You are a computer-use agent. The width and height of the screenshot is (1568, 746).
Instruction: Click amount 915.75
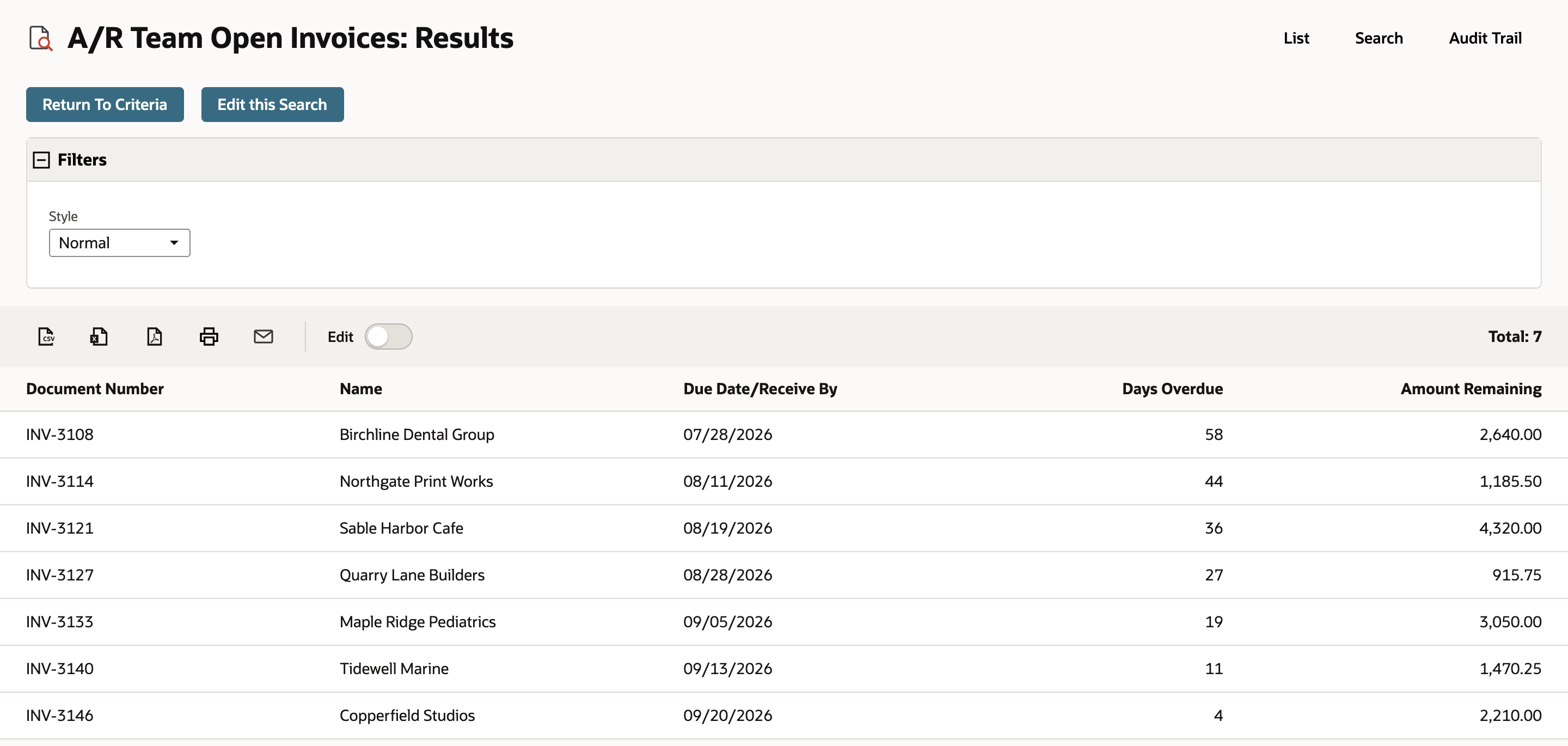(1516, 575)
